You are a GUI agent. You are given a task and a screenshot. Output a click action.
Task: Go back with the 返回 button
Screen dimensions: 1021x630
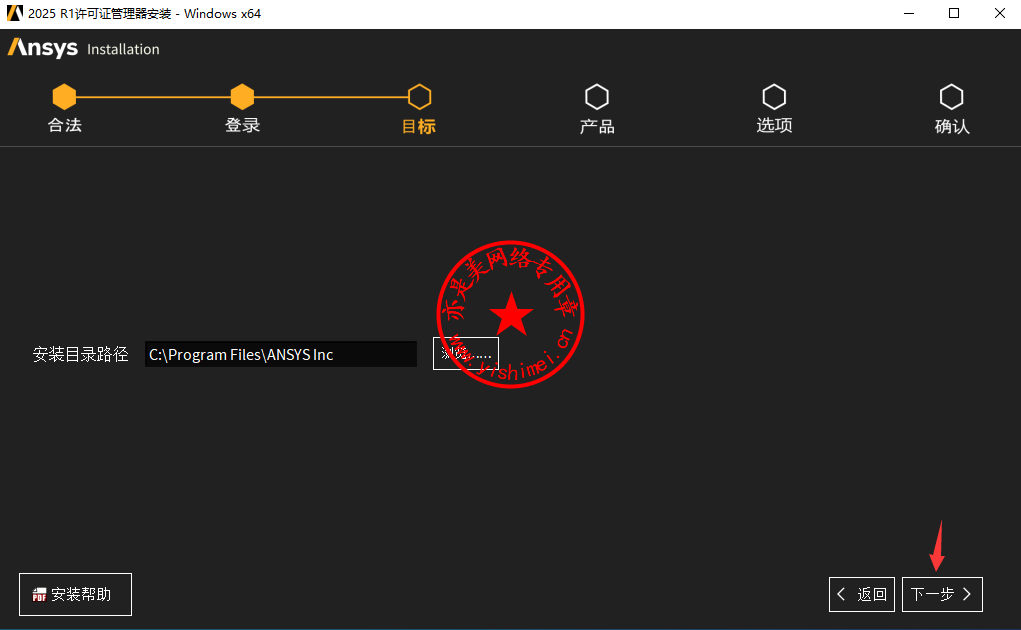(x=861, y=594)
